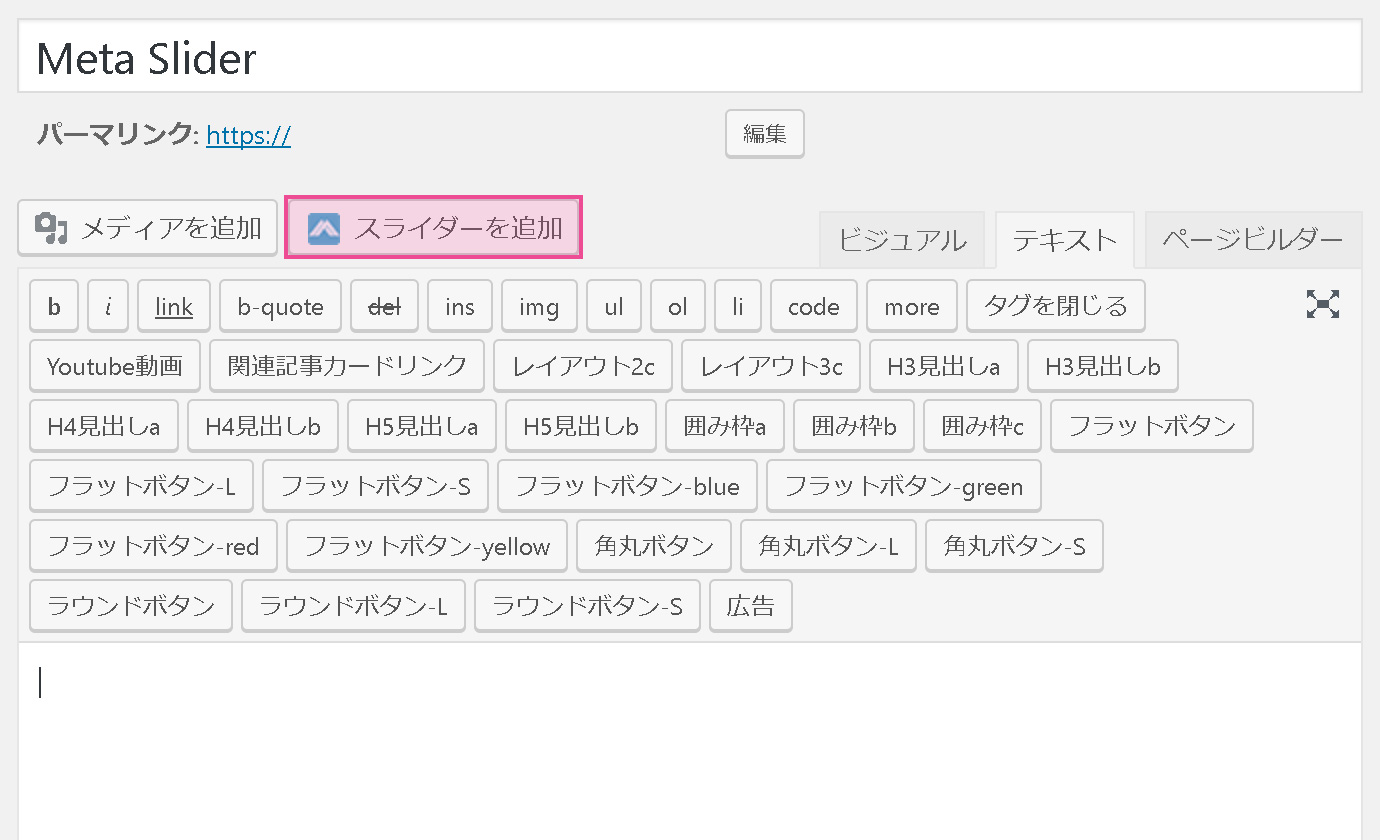
Task: Add the 広告 ad tag
Action: (x=750, y=606)
